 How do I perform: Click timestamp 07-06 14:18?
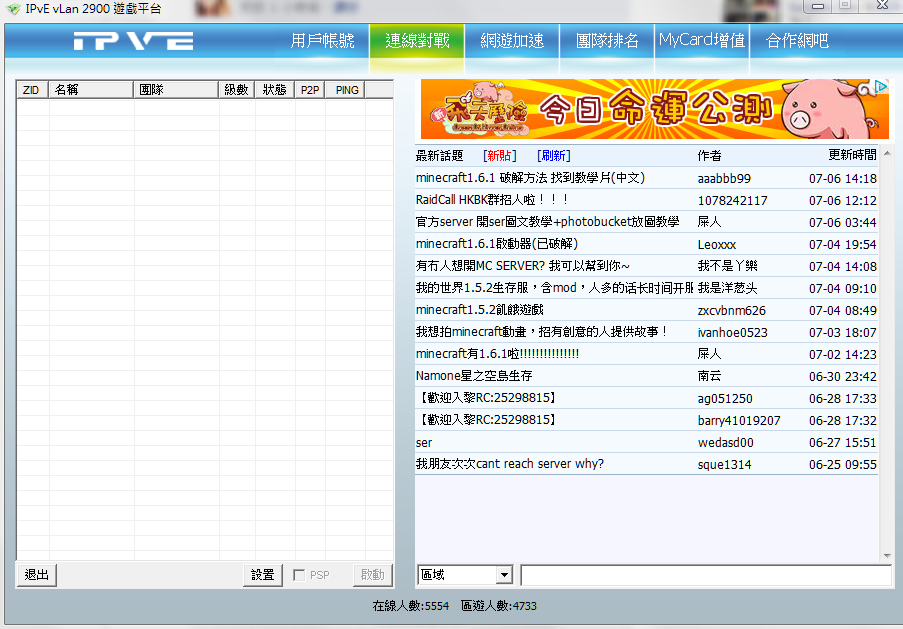pos(843,179)
